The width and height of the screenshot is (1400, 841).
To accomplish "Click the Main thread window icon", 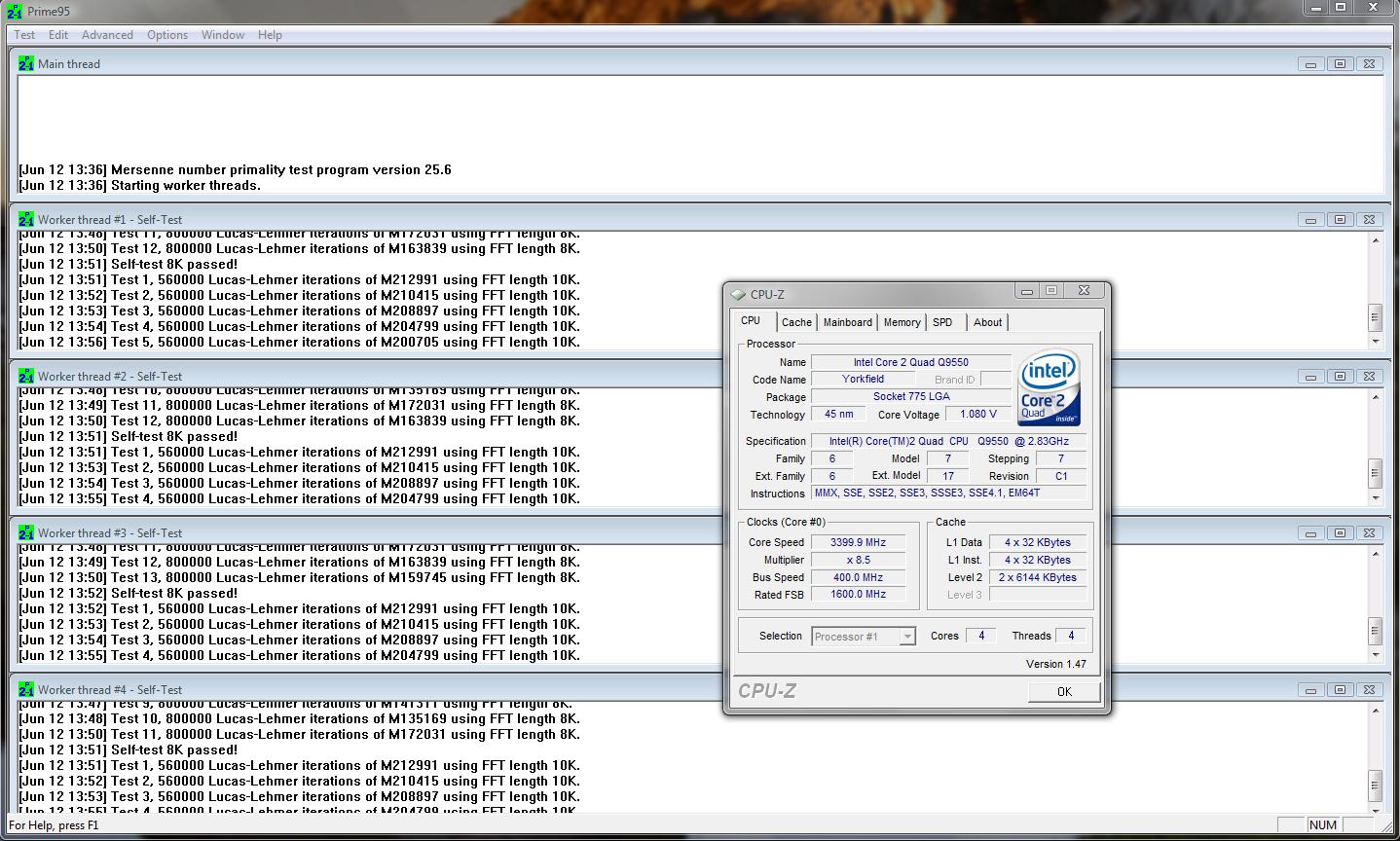I will click(26, 64).
